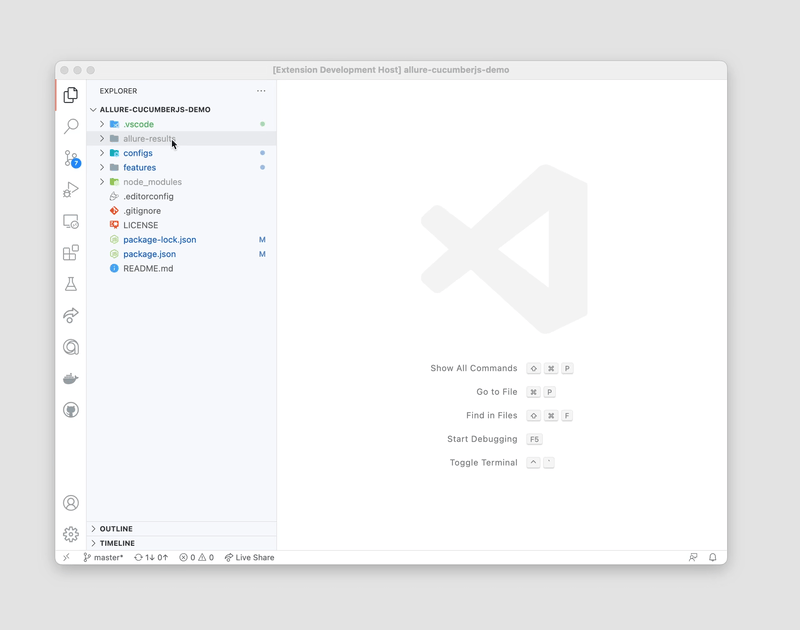Open the Run and Debug view
The width and height of the screenshot is (800, 630).
click(71, 190)
